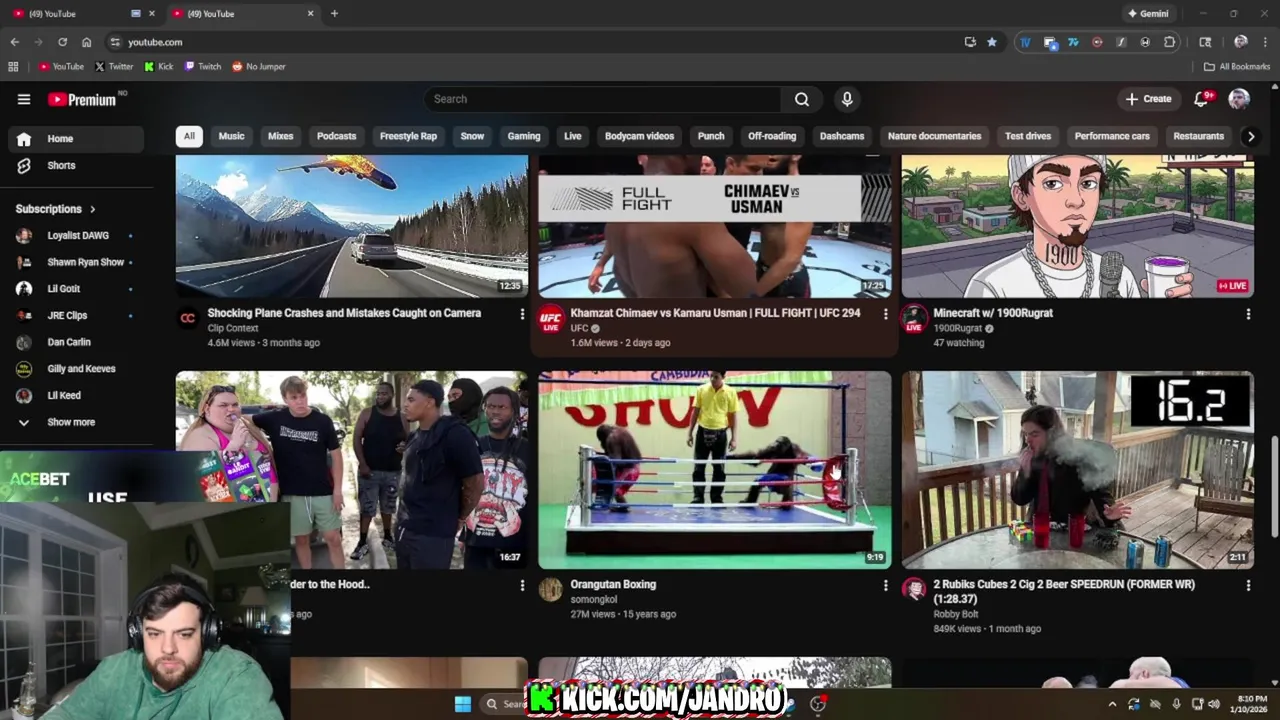The width and height of the screenshot is (1280, 720).
Task: Click the search magnifier button
Action: click(802, 99)
